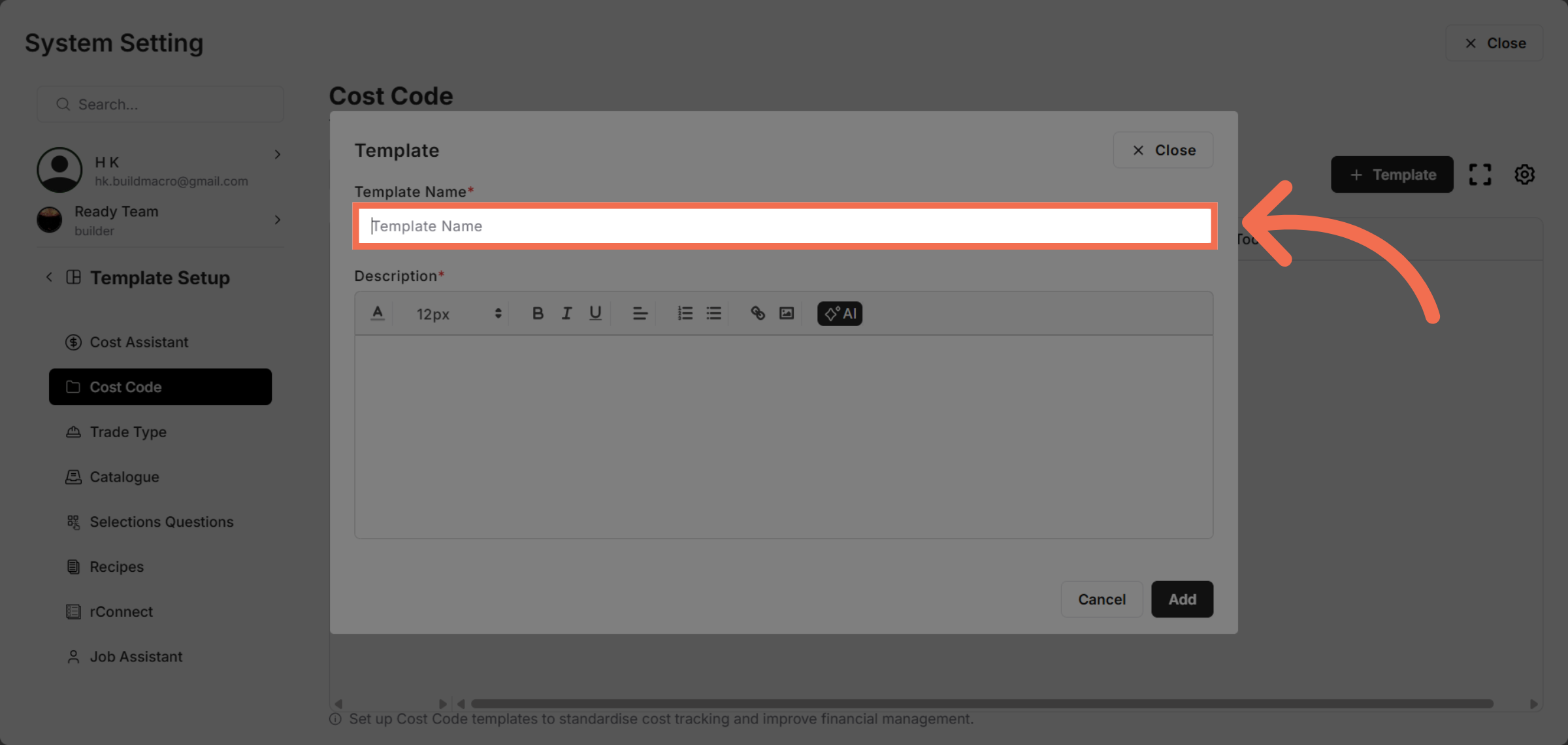Create a bulleted list
The height and width of the screenshot is (745, 1568).
713,314
